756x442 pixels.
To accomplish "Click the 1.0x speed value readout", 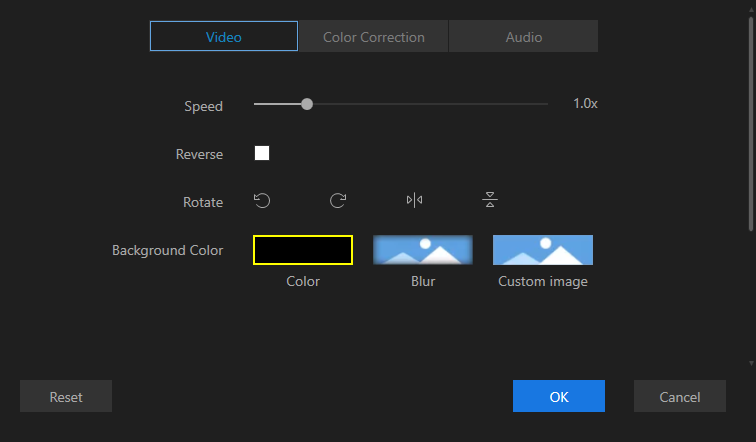I will (x=585, y=104).
